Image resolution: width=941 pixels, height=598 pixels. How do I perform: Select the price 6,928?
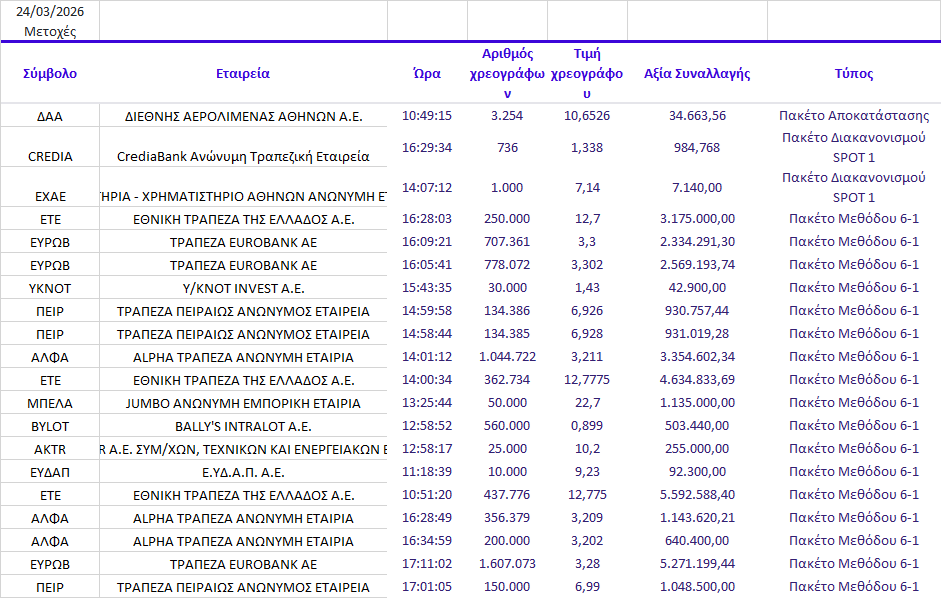tap(587, 334)
